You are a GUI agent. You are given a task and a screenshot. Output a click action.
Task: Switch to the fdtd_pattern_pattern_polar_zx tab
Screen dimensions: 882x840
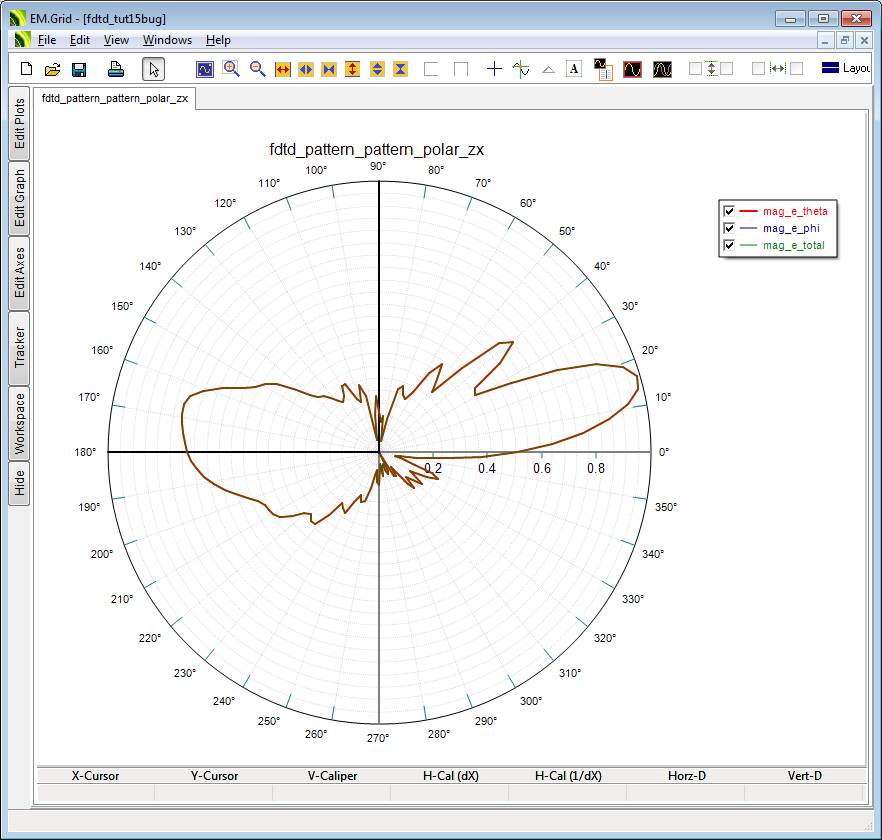(115, 98)
